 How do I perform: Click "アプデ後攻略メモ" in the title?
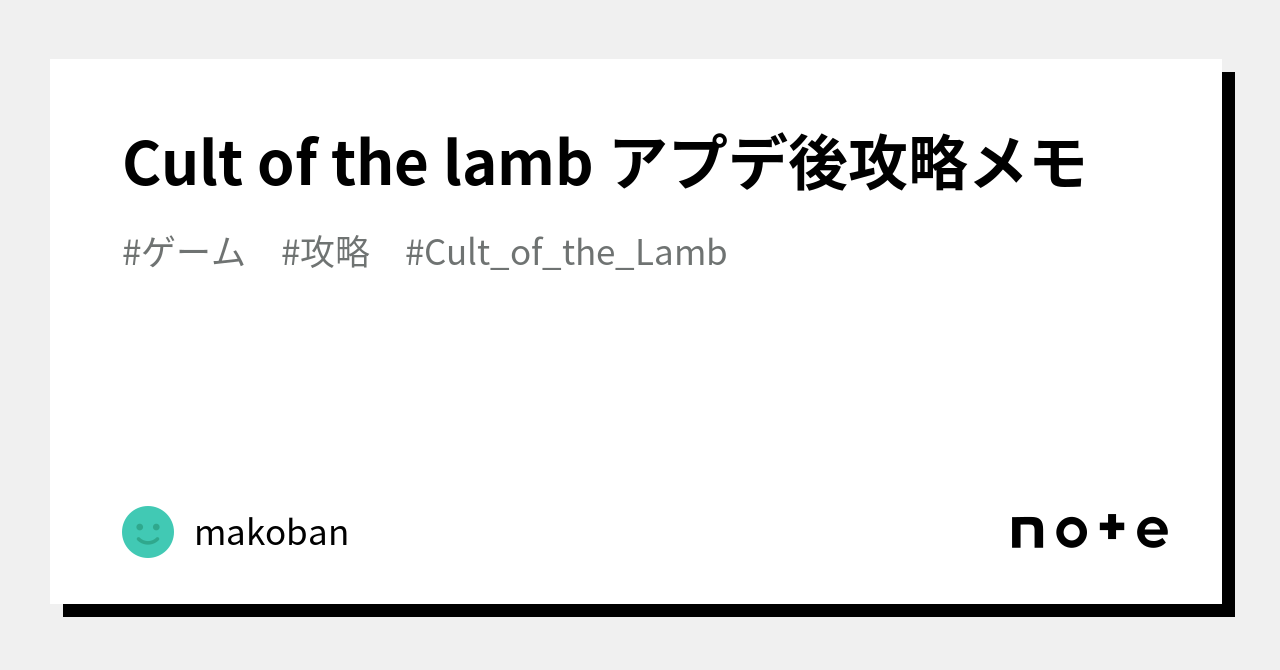coord(847,163)
